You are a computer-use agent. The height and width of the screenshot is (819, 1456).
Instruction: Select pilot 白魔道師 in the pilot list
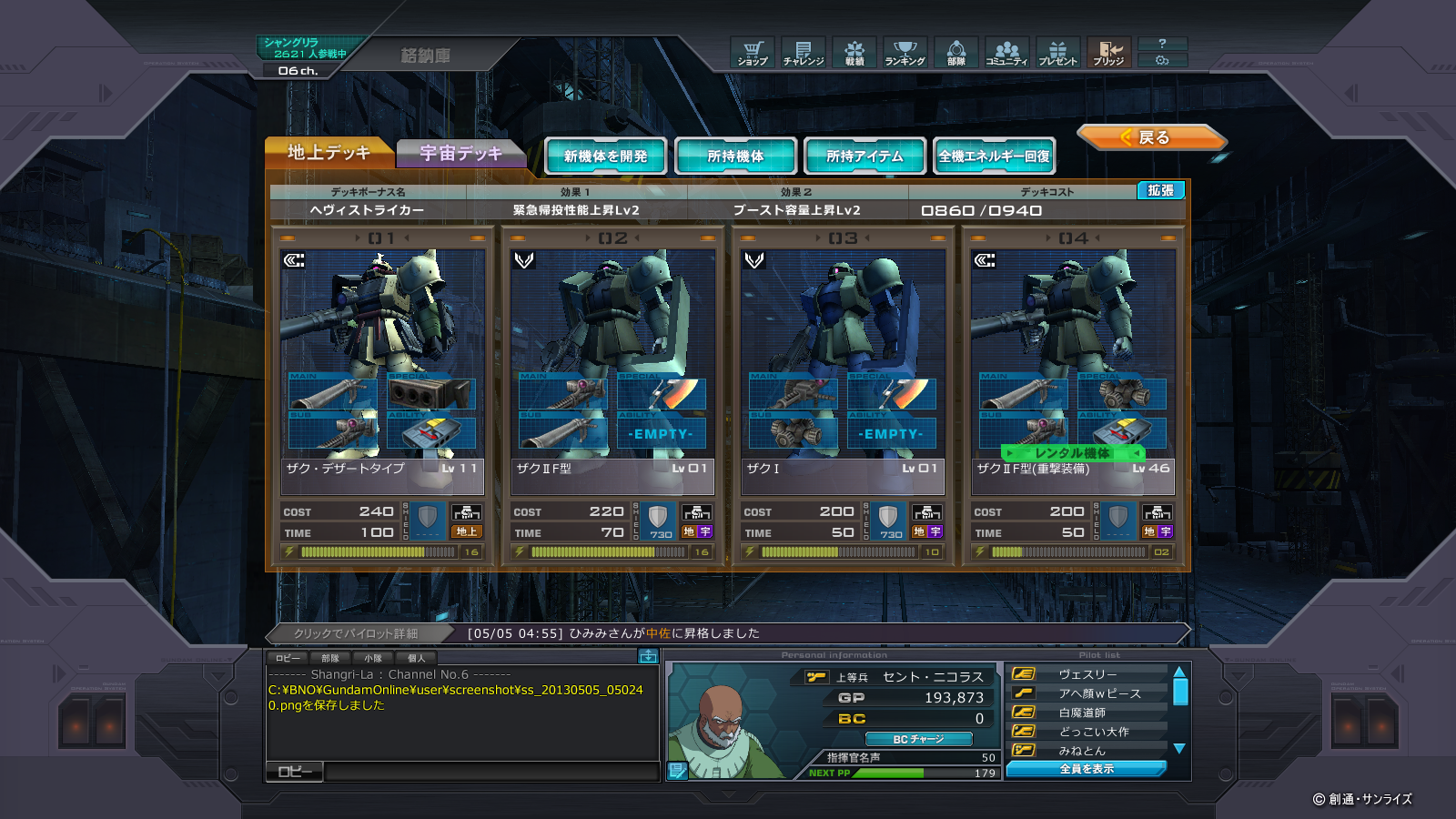click(x=1089, y=713)
